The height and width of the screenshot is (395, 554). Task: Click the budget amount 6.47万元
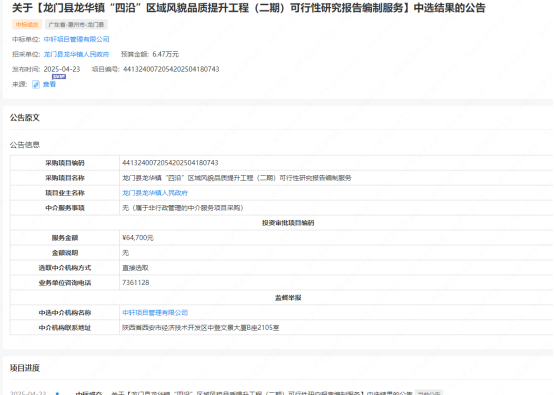166,54
